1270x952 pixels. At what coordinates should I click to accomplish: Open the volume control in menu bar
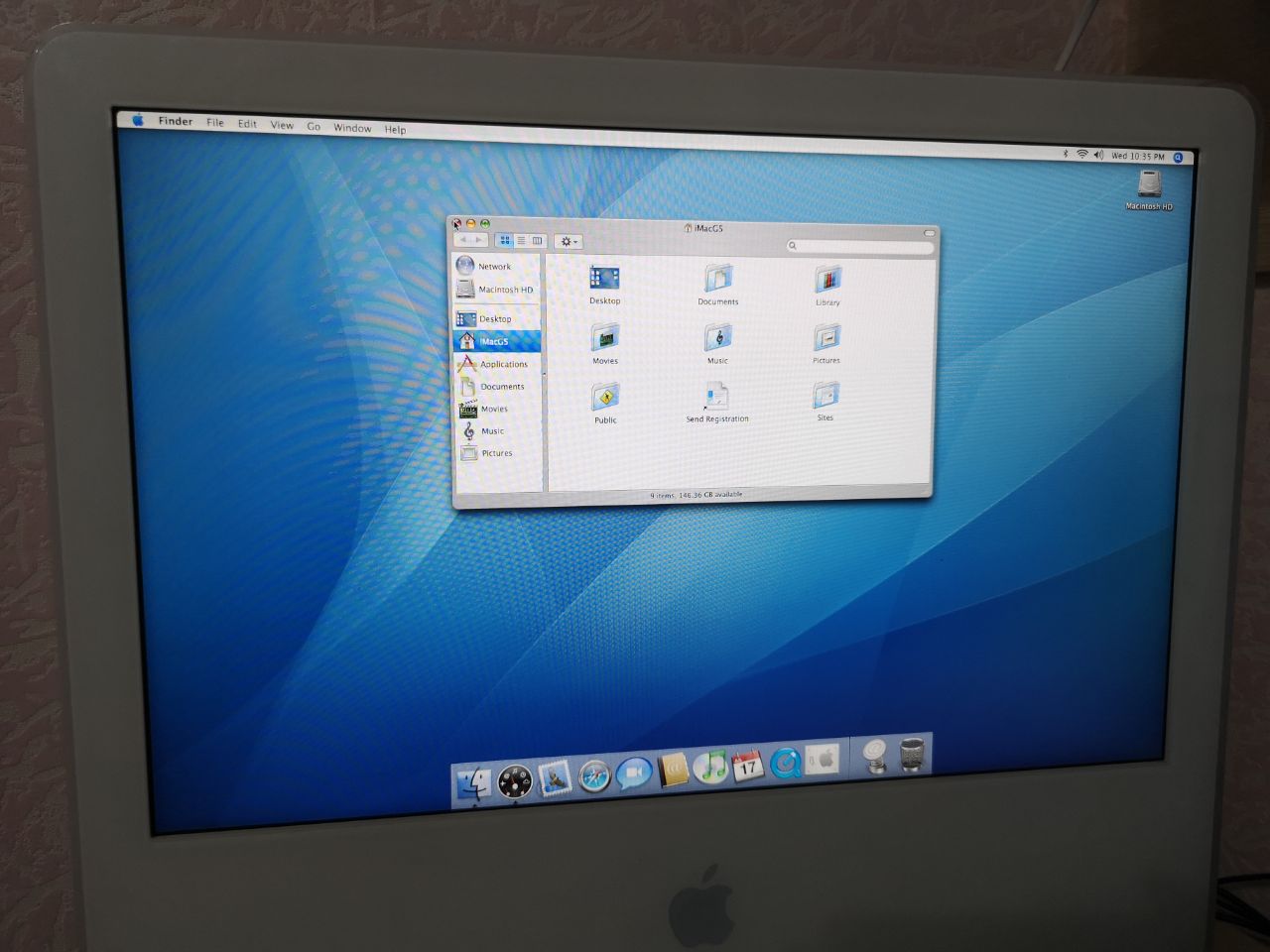1098,155
